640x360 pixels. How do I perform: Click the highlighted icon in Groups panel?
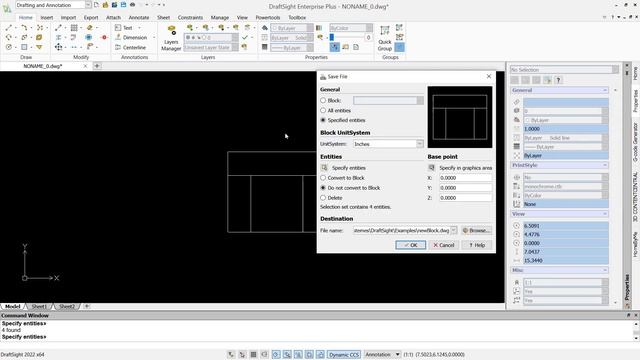pos(400,47)
